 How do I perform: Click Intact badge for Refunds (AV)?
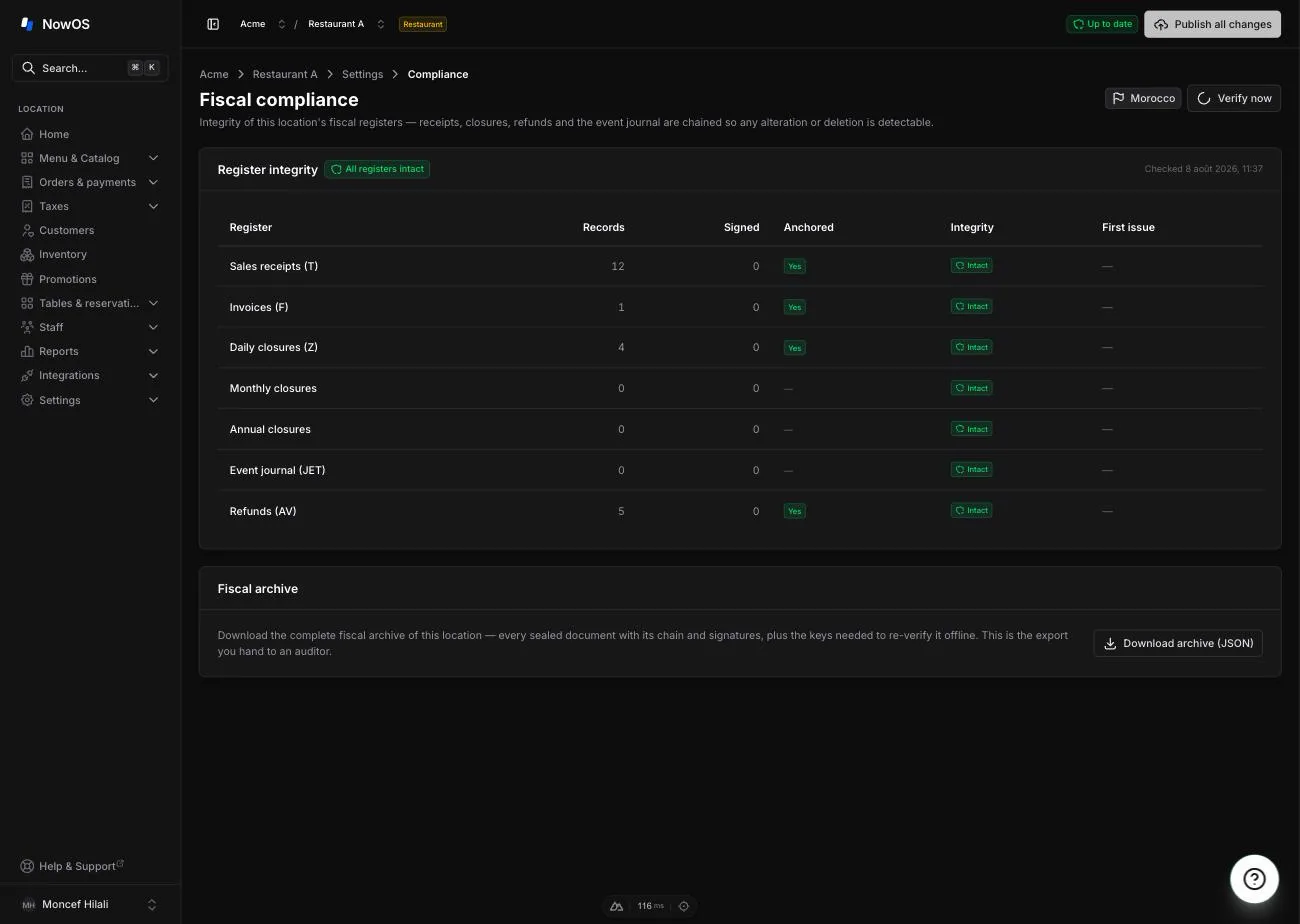pos(971,510)
